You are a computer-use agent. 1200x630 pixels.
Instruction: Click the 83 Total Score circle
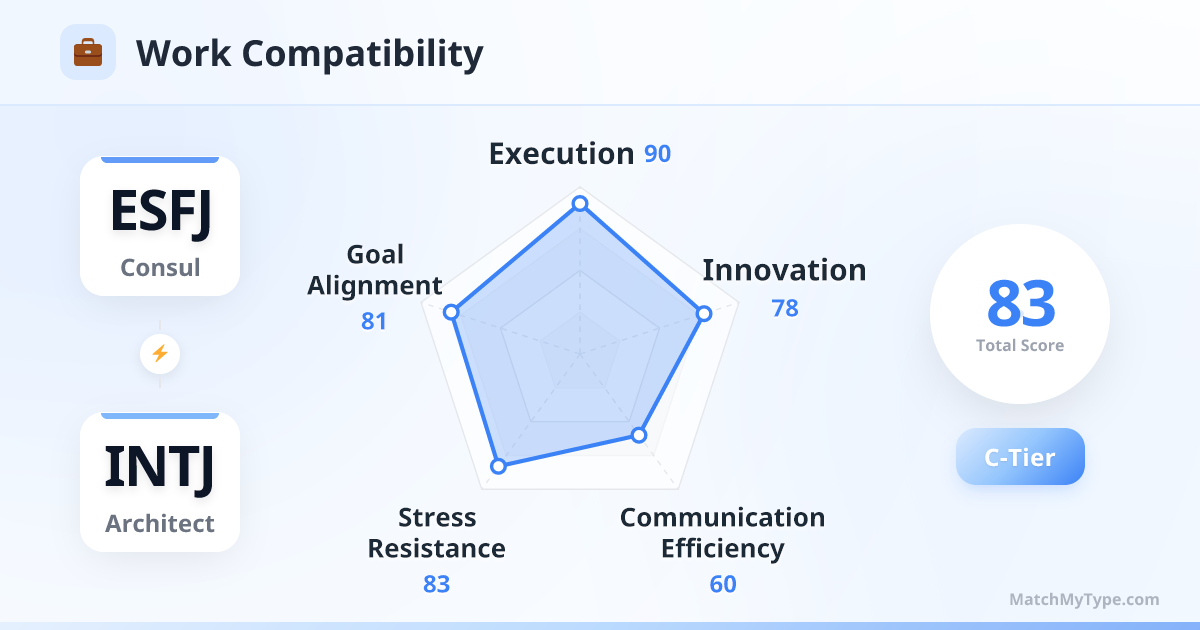coord(1020,314)
